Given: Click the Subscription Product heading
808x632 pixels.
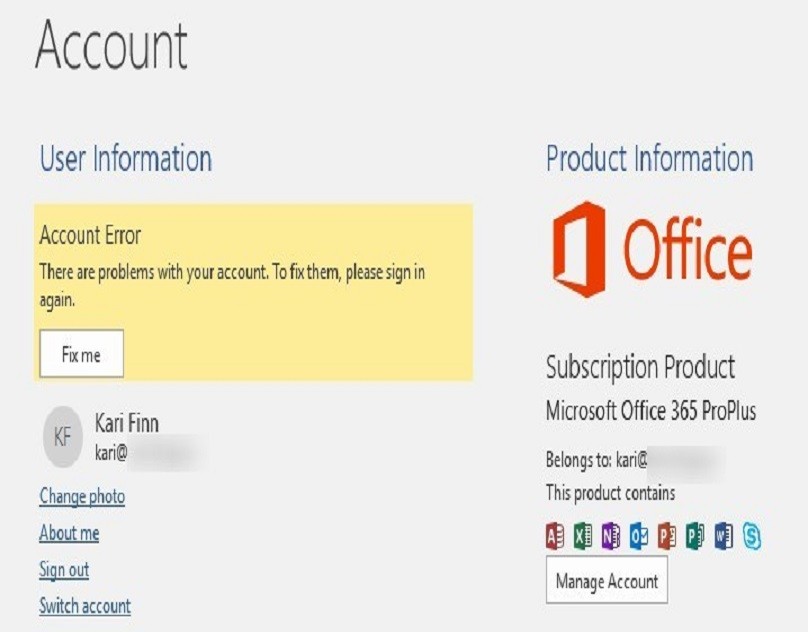Looking at the screenshot, I should (640, 367).
